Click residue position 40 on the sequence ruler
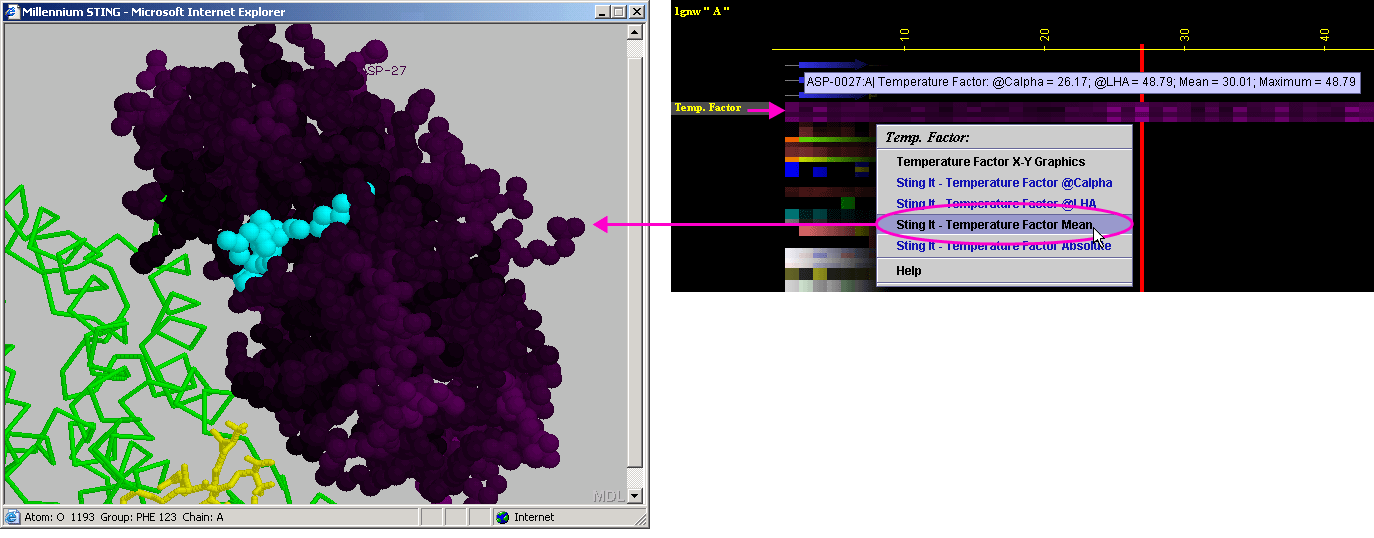The width and height of the screenshot is (1374, 538). (1324, 35)
